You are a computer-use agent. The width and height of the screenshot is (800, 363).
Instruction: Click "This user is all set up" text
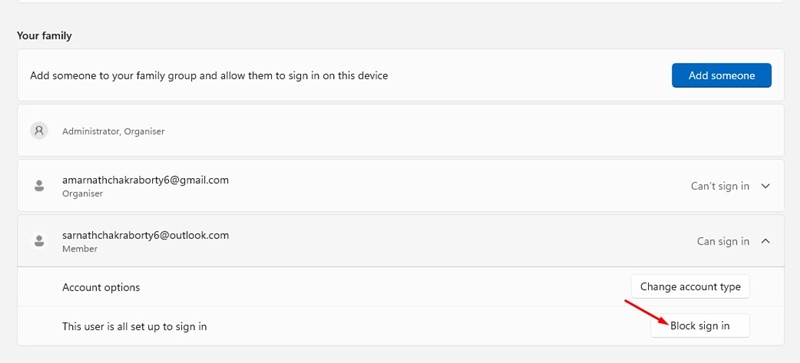(135, 326)
